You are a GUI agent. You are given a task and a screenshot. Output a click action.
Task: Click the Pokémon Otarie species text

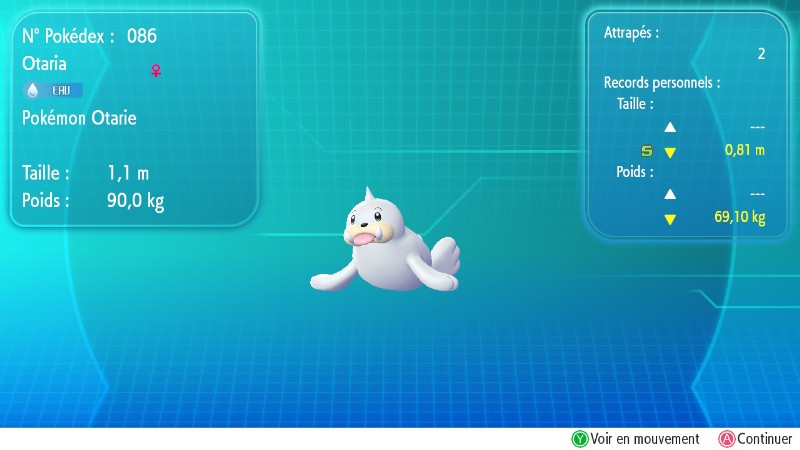click(x=79, y=118)
